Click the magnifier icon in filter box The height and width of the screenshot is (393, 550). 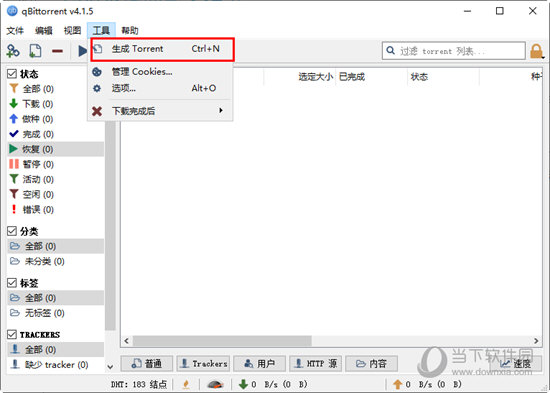point(390,51)
